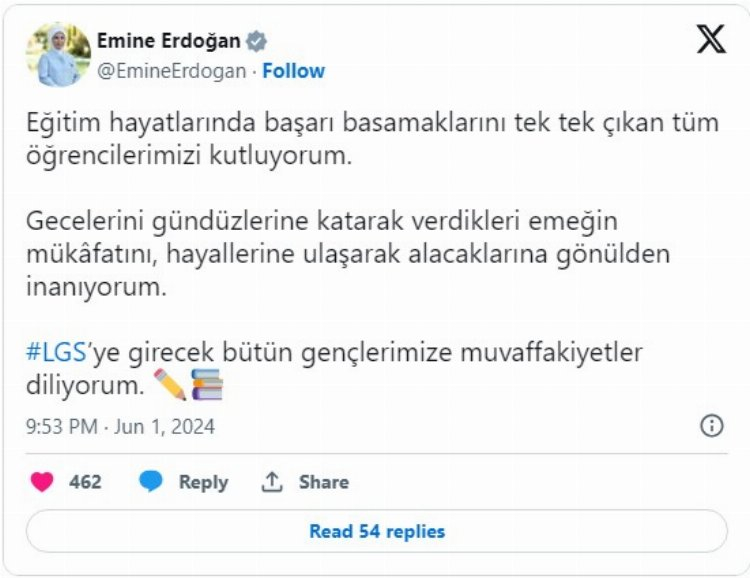
Task: Click the blue verified badge
Action: (258, 41)
